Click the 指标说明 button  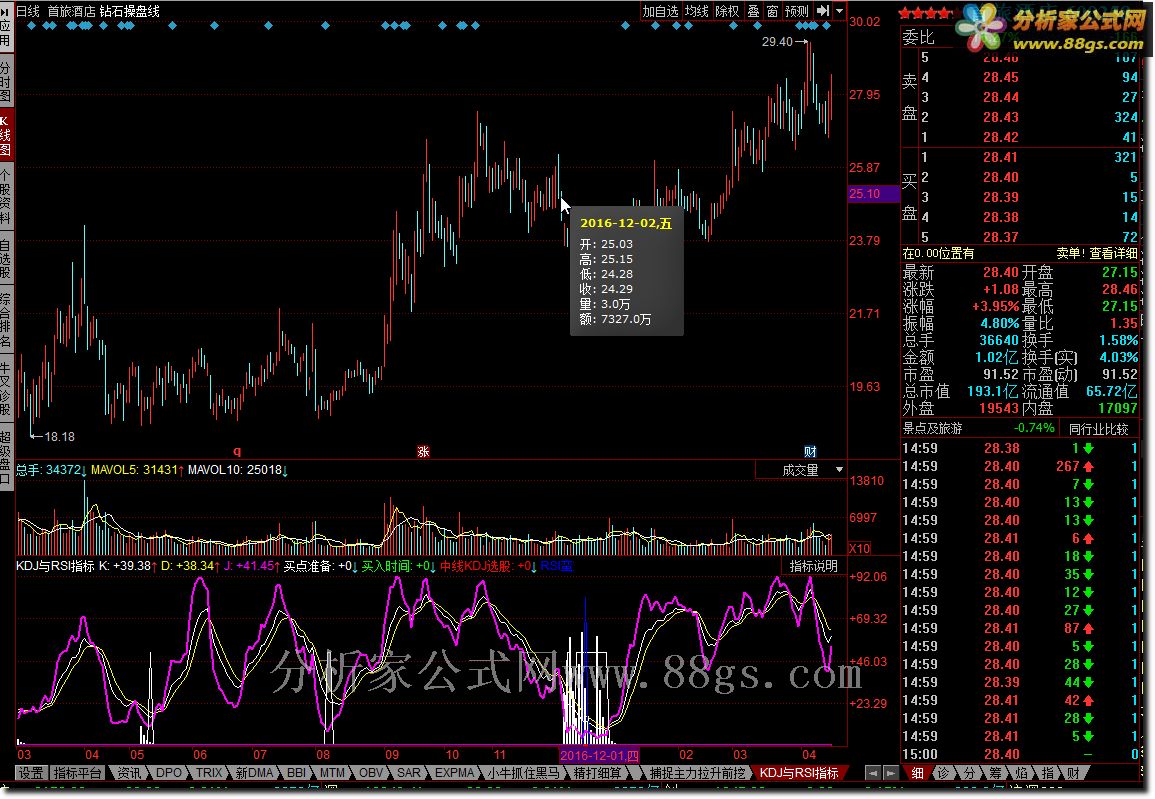pyautogui.click(x=813, y=566)
